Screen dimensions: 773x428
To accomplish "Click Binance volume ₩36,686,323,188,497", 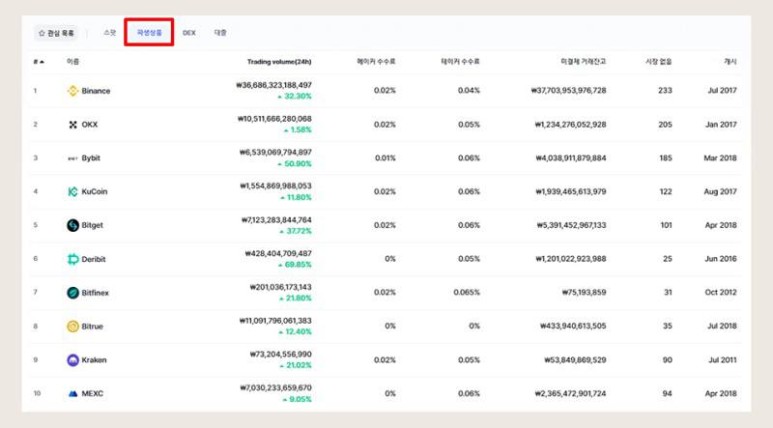I will tap(274, 85).
